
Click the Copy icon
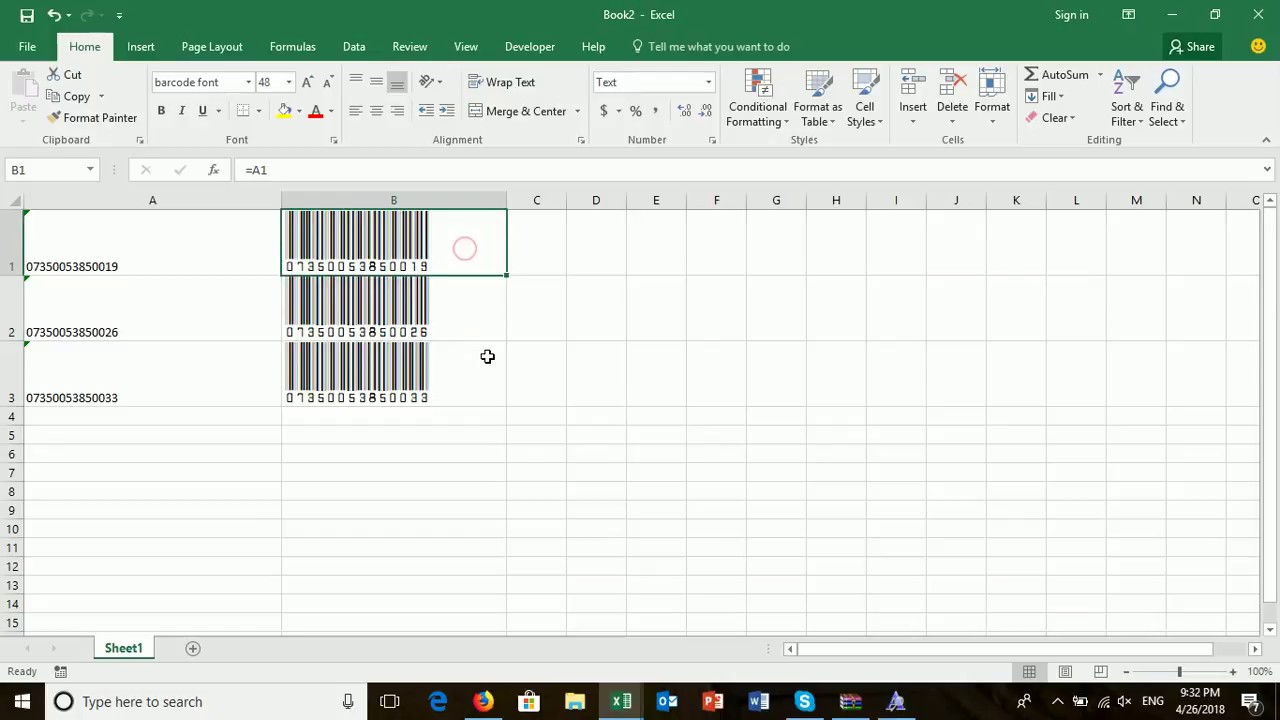(x=54, y=96)
